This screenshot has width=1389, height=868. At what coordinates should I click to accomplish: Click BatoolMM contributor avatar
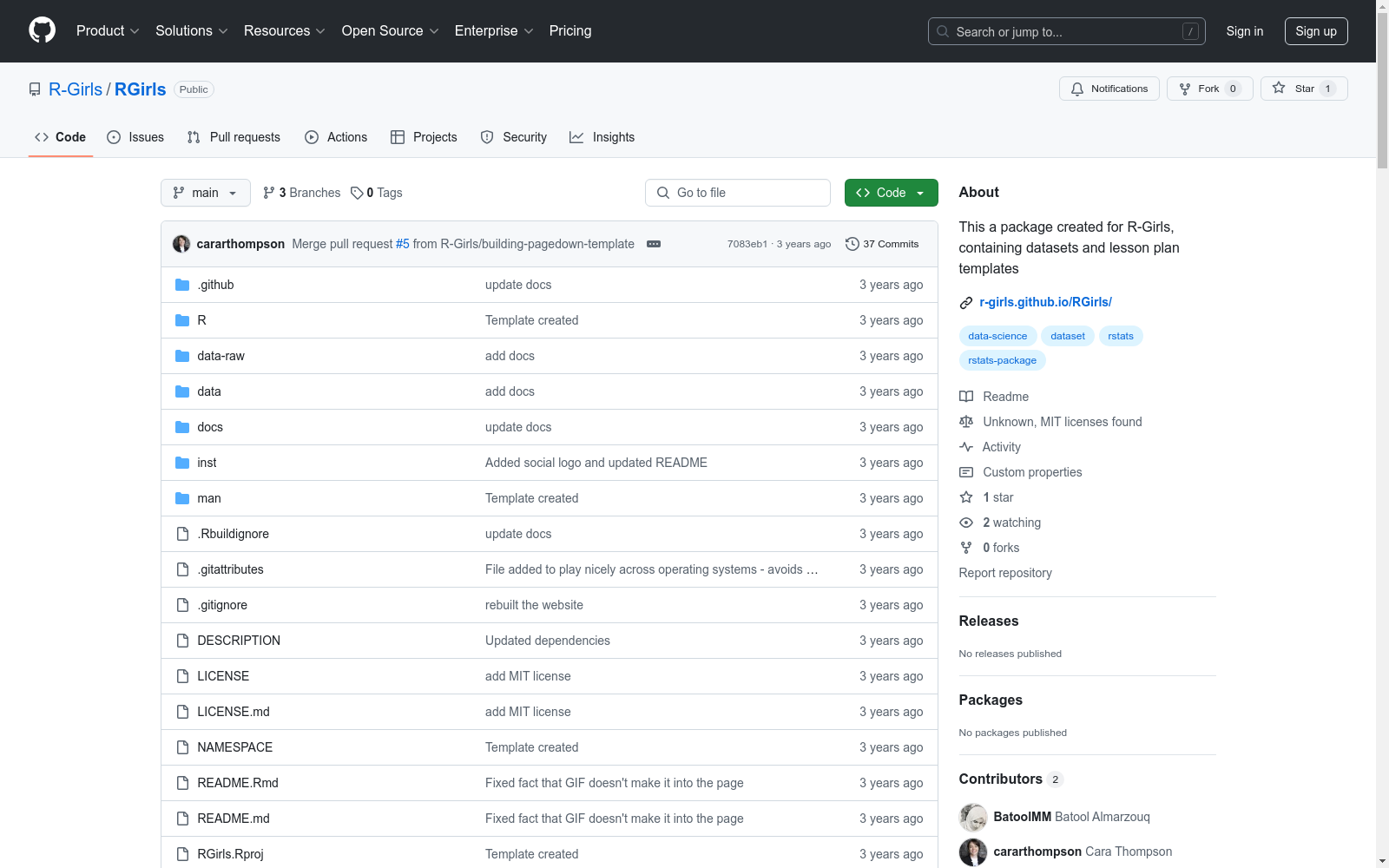(x=973, y=818)
